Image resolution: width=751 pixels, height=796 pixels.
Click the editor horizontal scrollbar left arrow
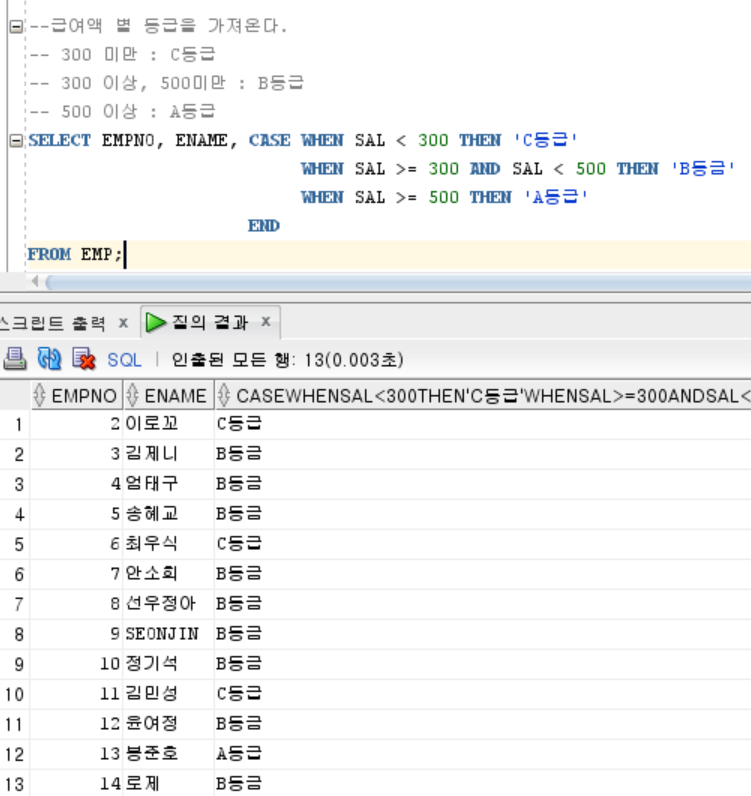click(x=35, y=281)
